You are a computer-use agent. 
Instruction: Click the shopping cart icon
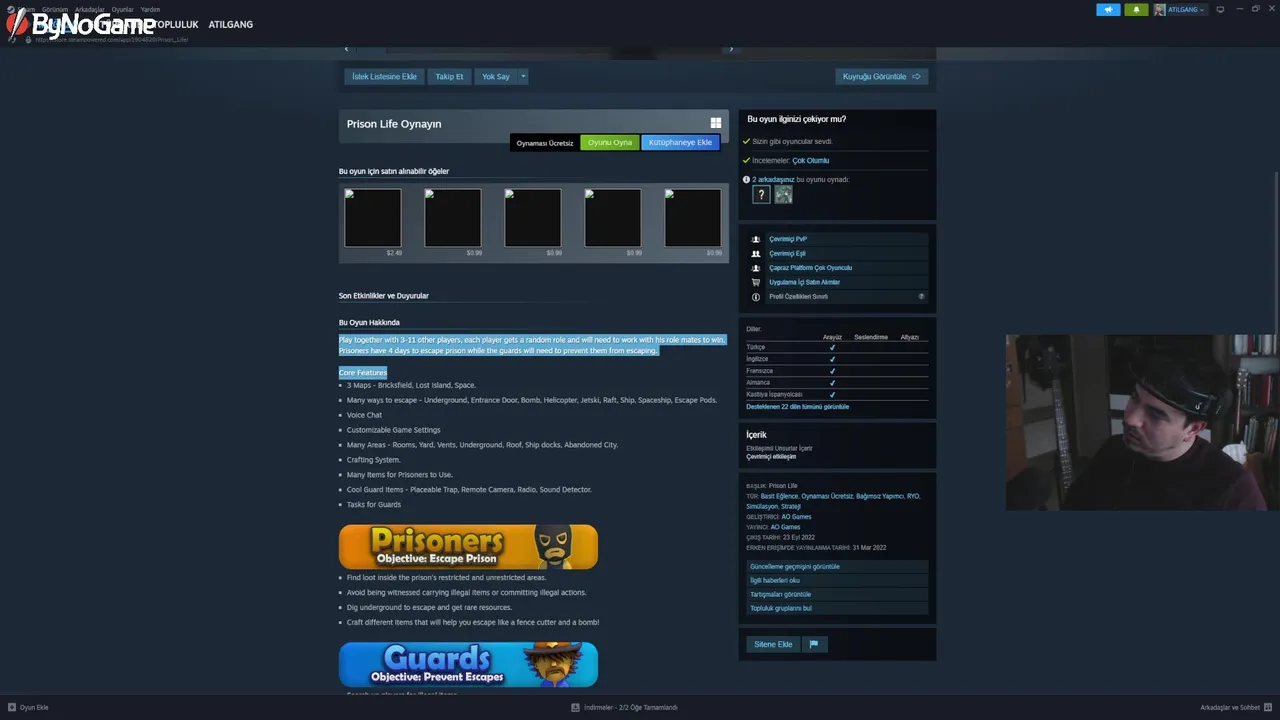[x=756, y=282]
